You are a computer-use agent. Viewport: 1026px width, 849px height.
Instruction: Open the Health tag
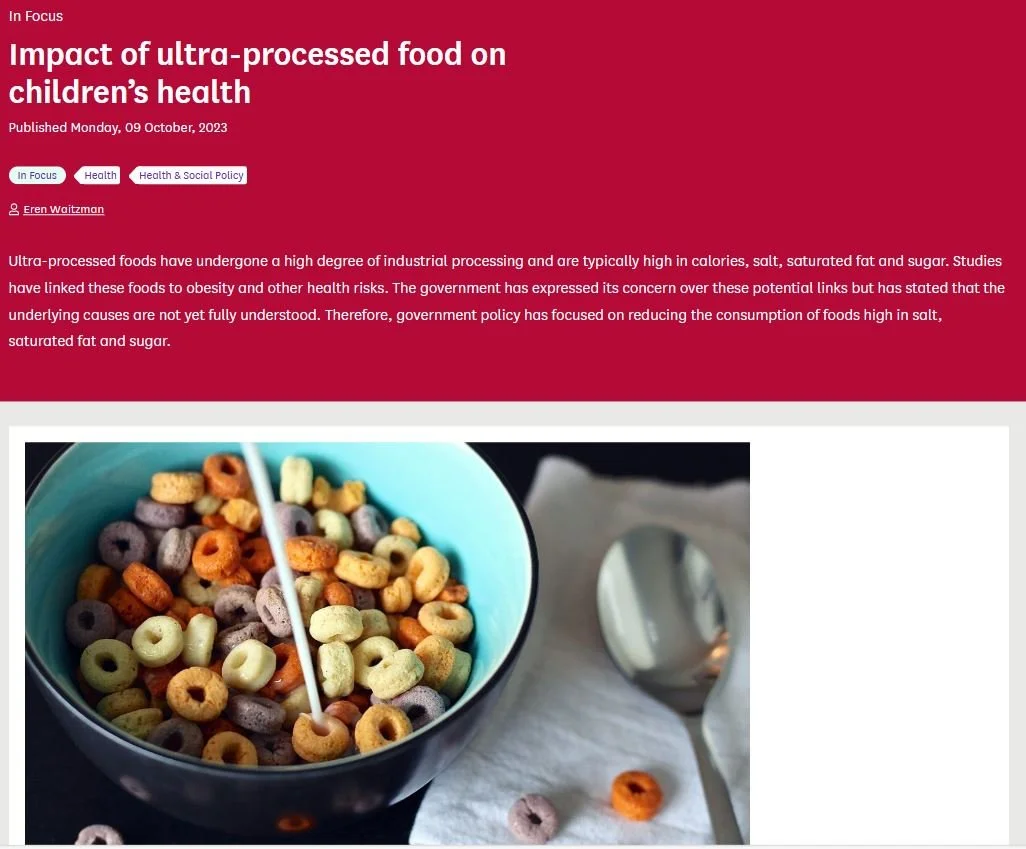[x=97, y=175]
